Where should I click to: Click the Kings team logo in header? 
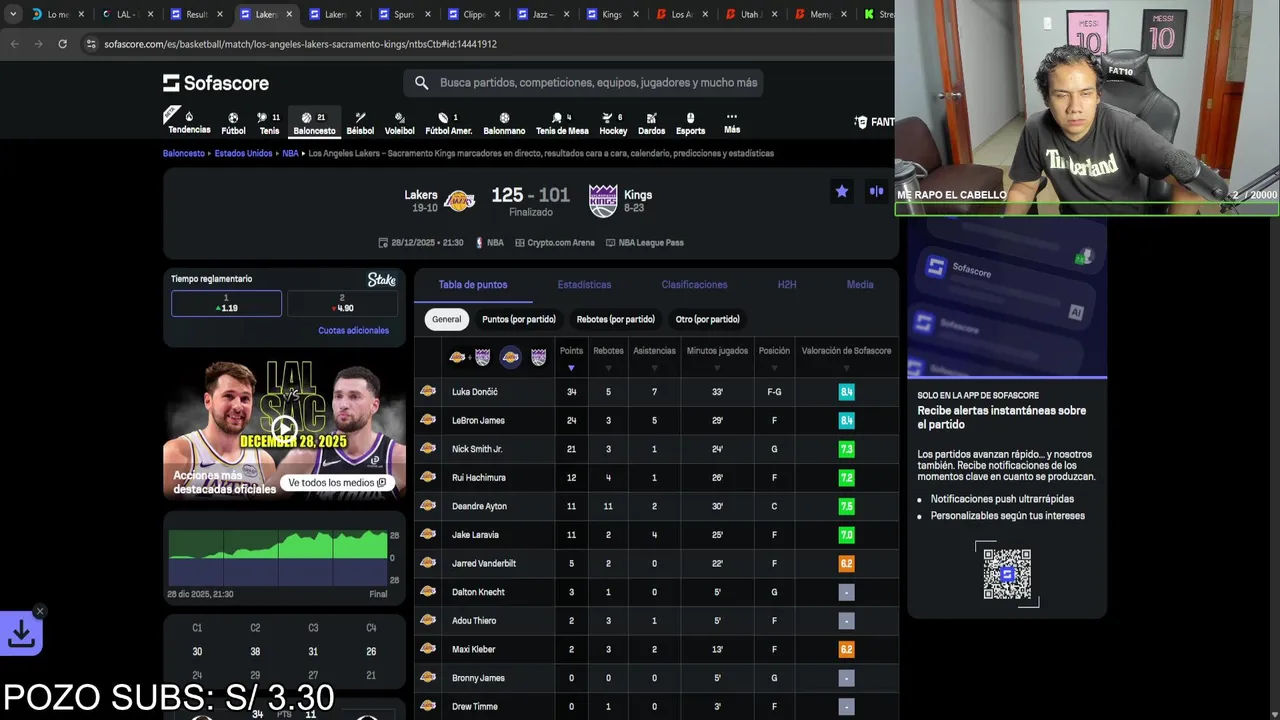click(603, 200)
